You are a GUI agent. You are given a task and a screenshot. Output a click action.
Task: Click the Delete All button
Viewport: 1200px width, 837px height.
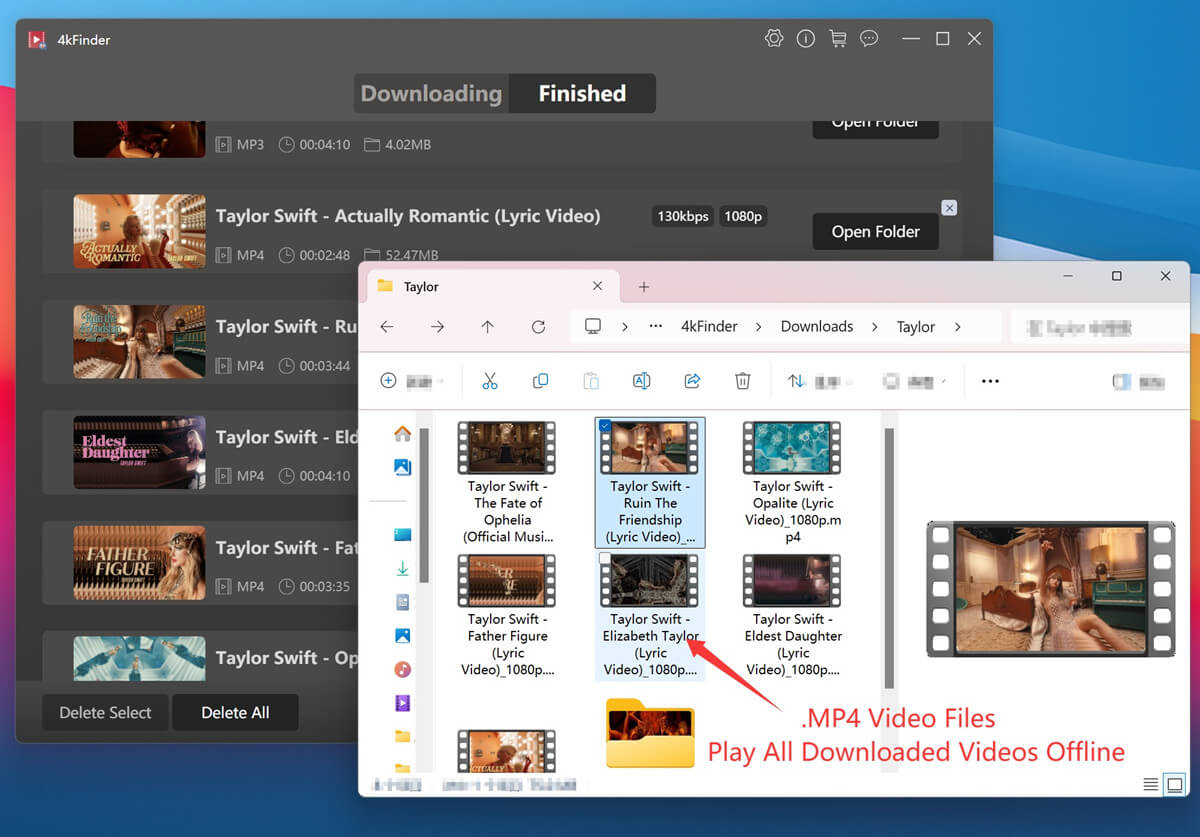tap(235, 712)
